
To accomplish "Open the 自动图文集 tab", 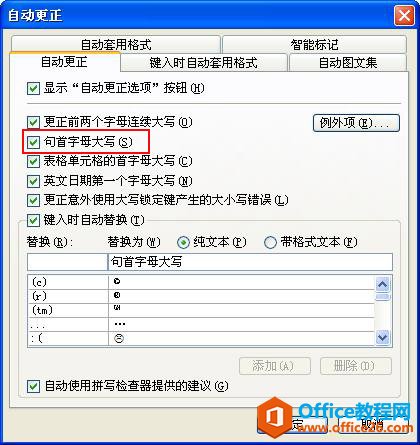I will click(348, 63).
